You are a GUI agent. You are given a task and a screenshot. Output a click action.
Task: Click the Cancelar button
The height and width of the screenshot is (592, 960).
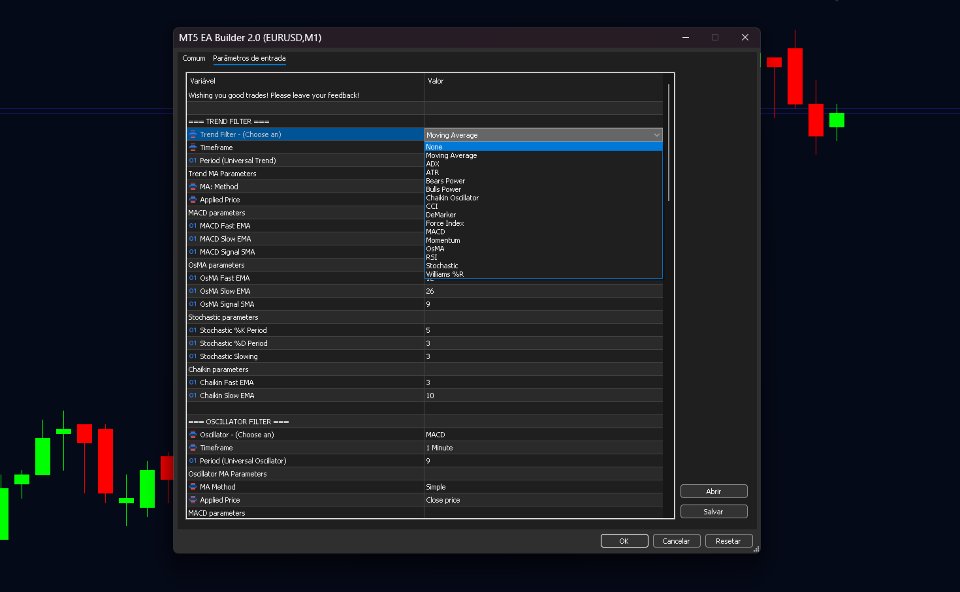click(676, 541)
